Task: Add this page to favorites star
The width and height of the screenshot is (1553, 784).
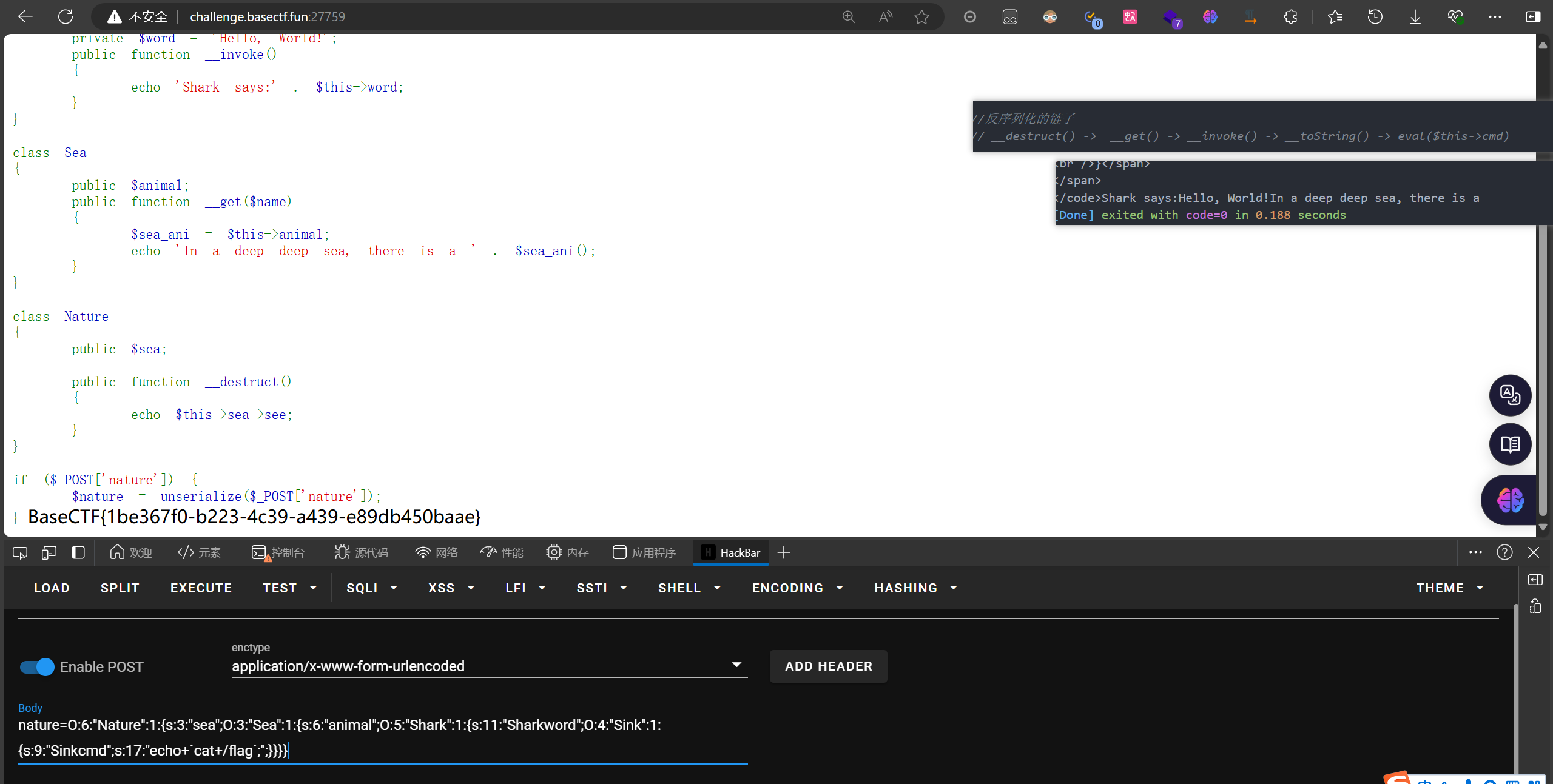Action: click(x=921, y=16)
